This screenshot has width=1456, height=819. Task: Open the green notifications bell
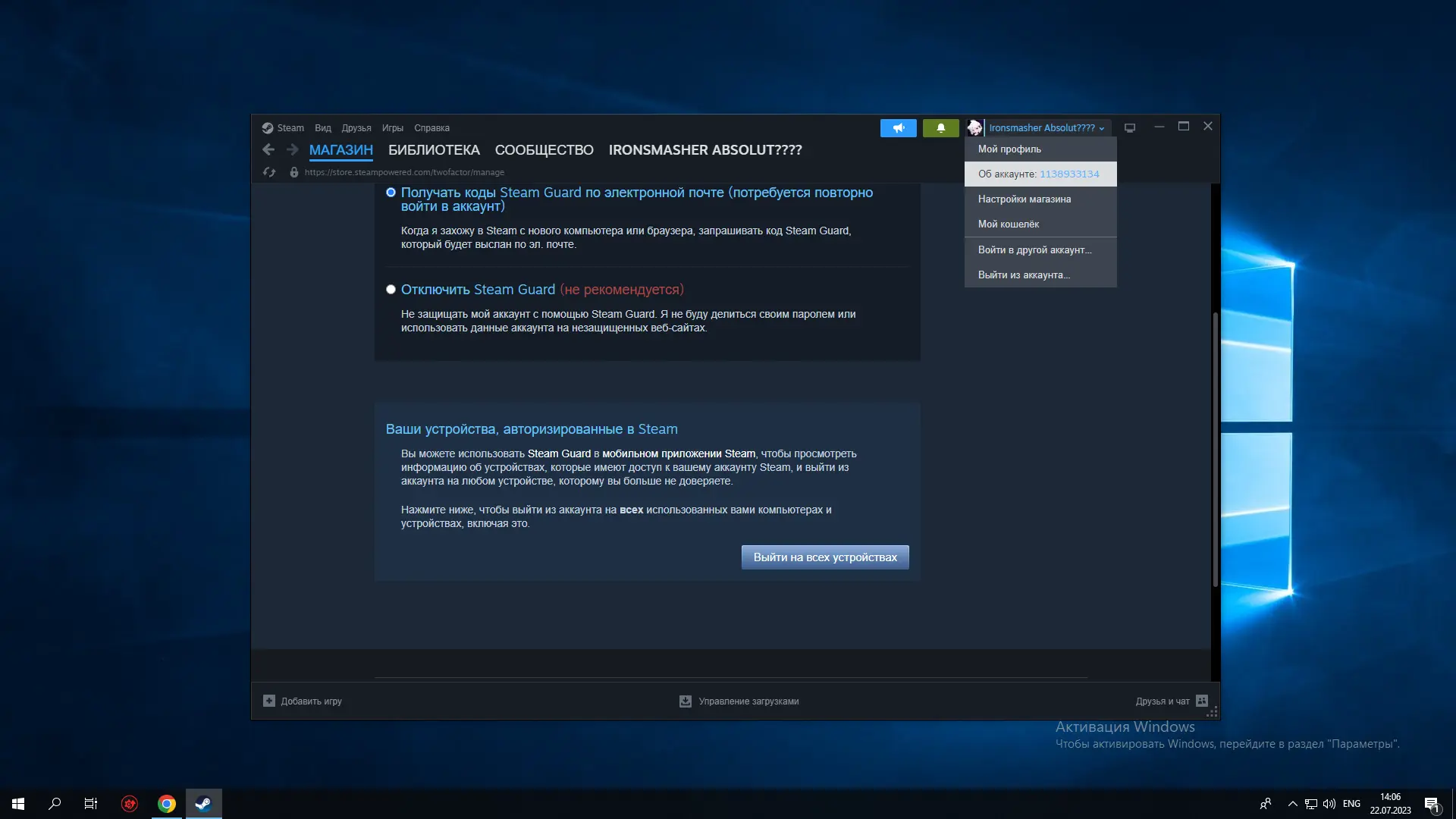pyautogui.click(x=940, y=128)
